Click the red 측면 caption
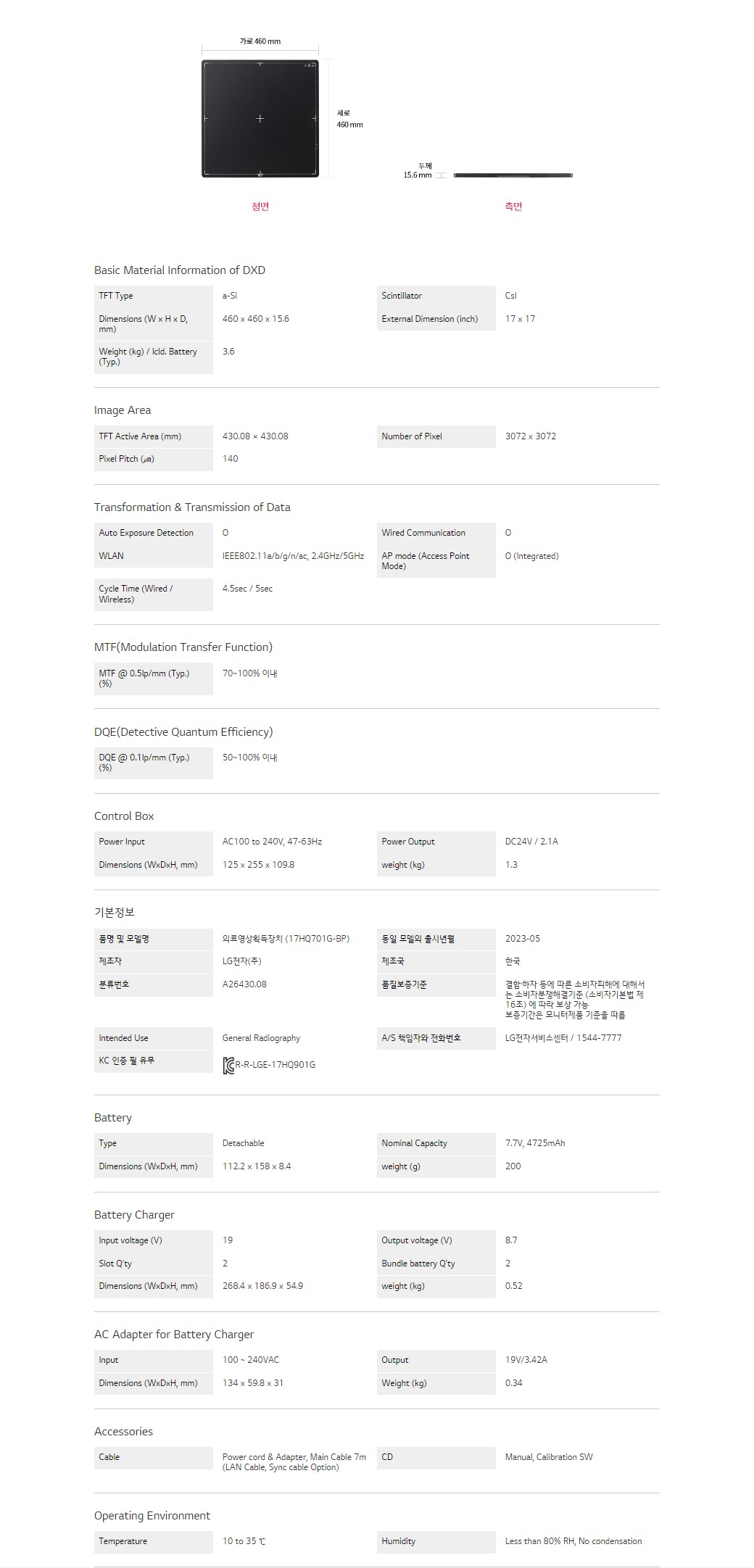 [x=513, y=207]
